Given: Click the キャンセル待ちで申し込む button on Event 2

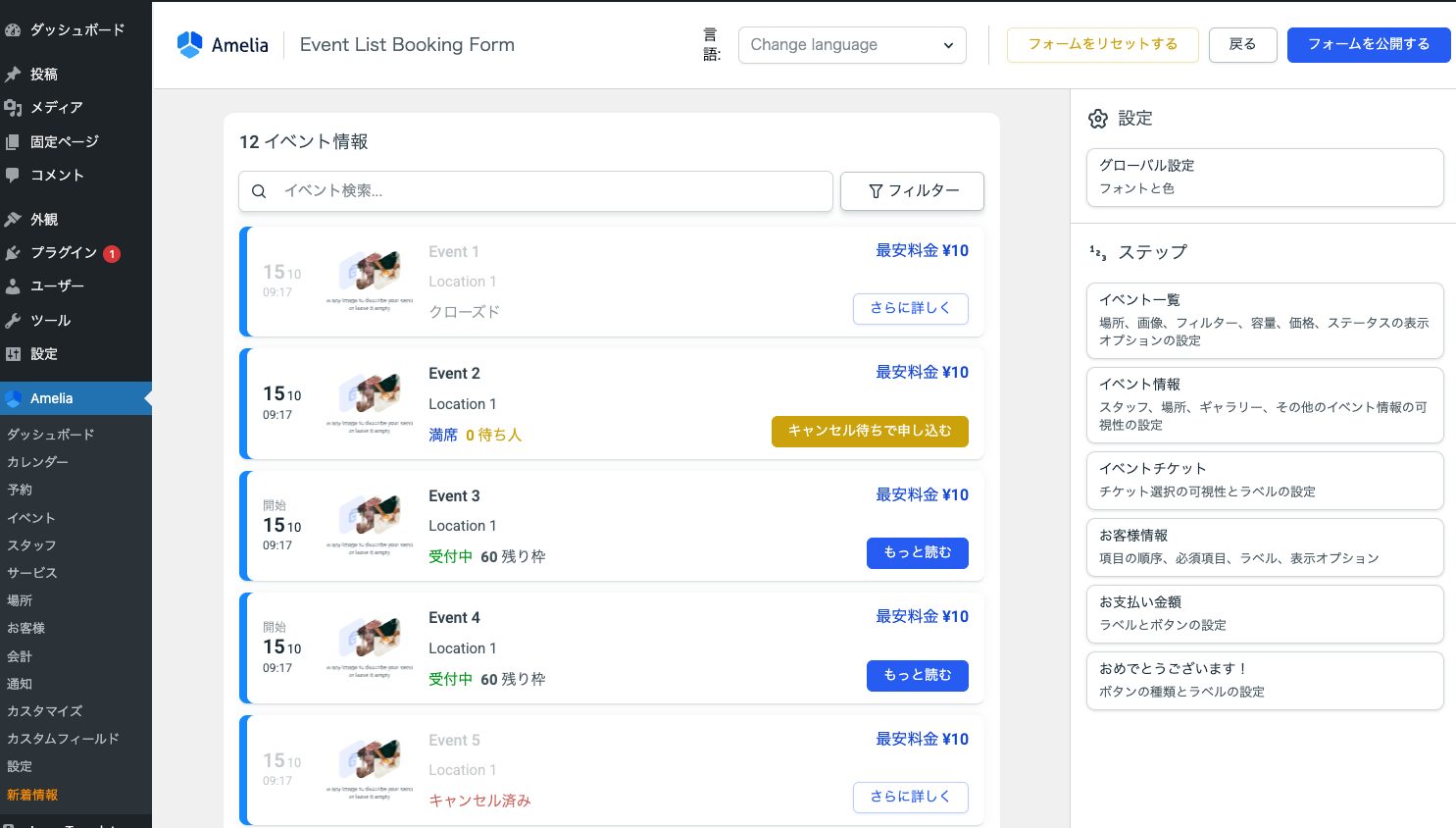Looking at the screenshot, I should point(869,432).
